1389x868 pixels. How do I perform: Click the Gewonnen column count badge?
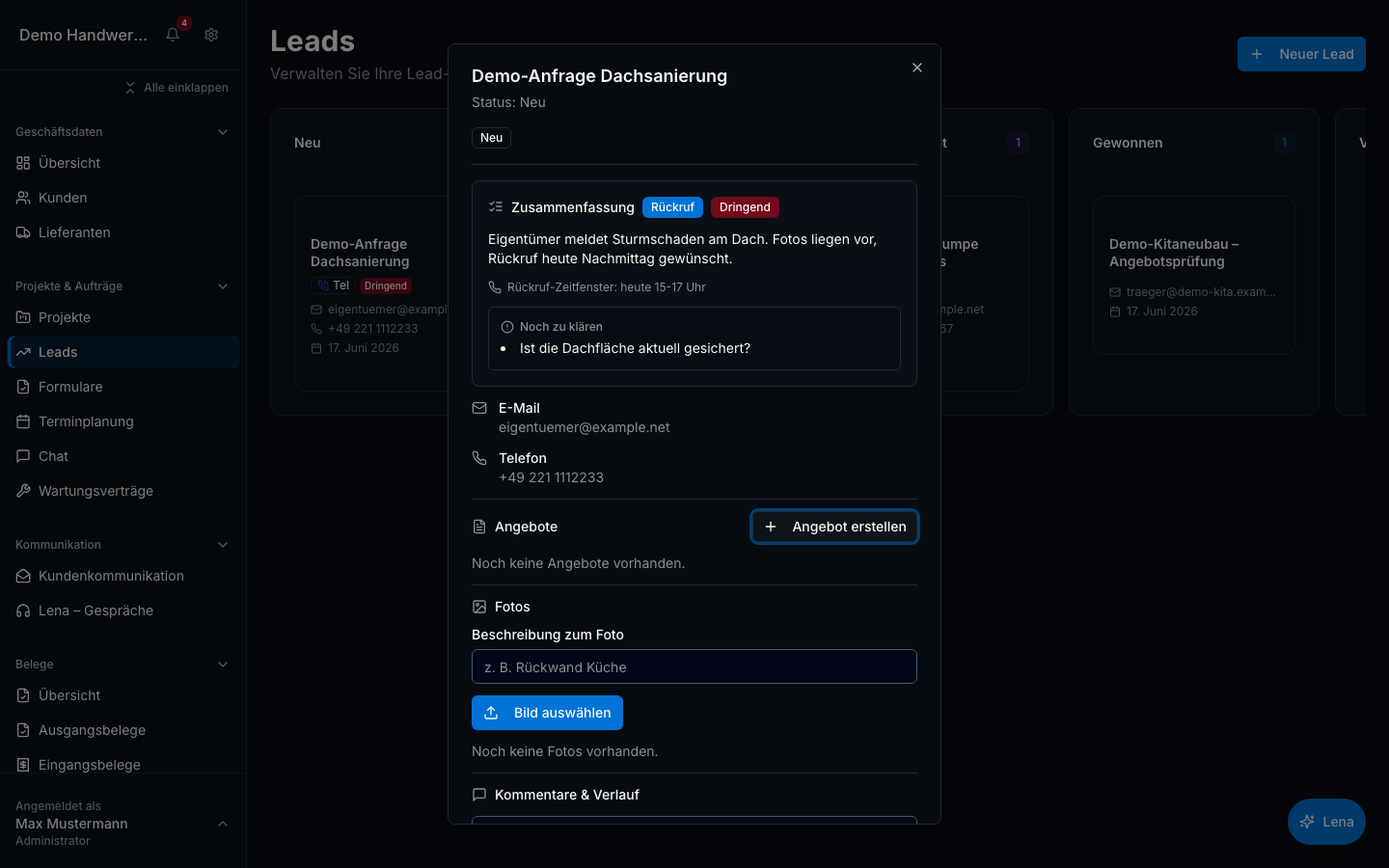point(1284,143)
